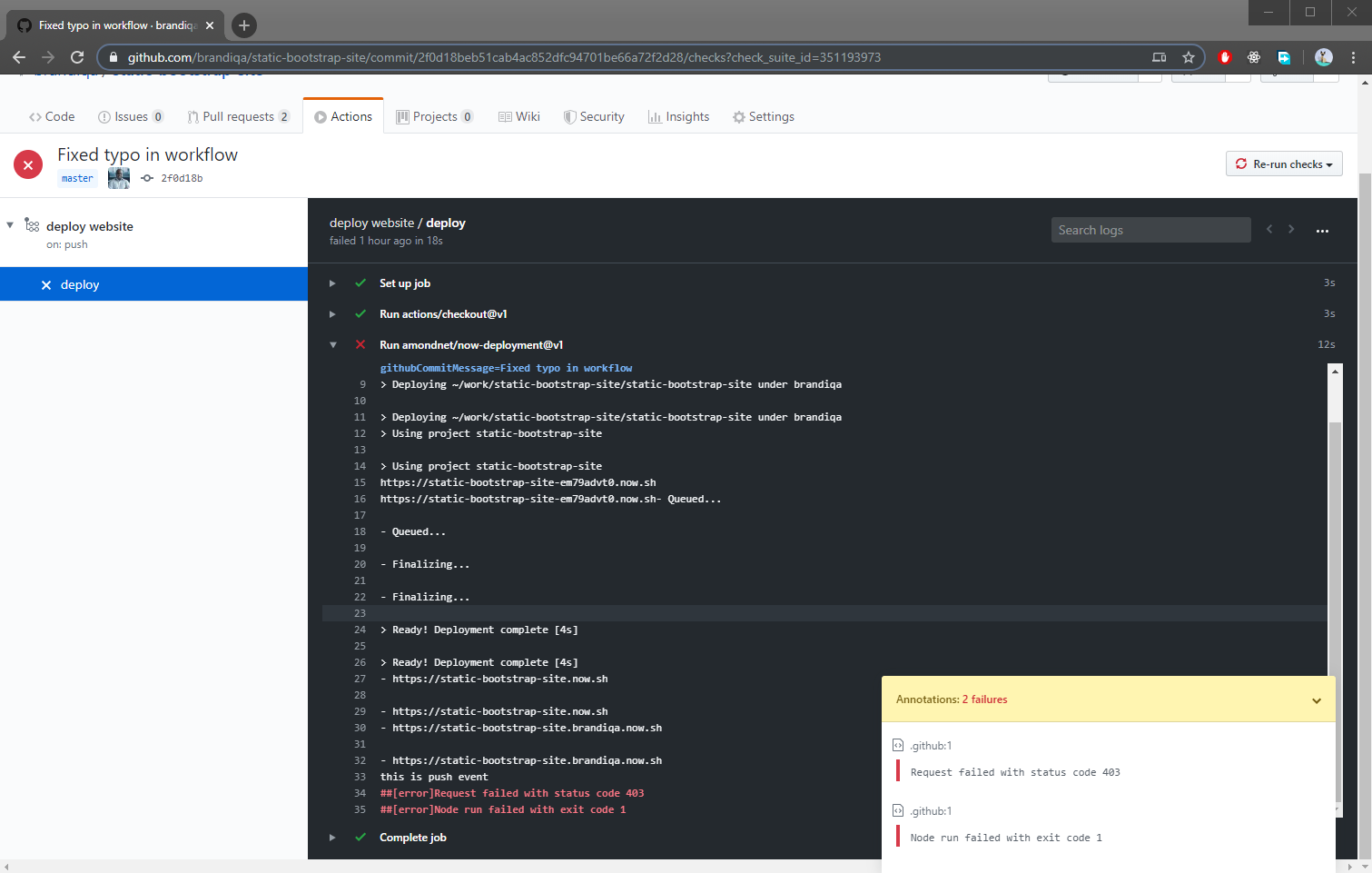Click the 'Complete job' green check icon
Image resolution: width=1372 pixels, height=873 pixels.
(360, 838)
